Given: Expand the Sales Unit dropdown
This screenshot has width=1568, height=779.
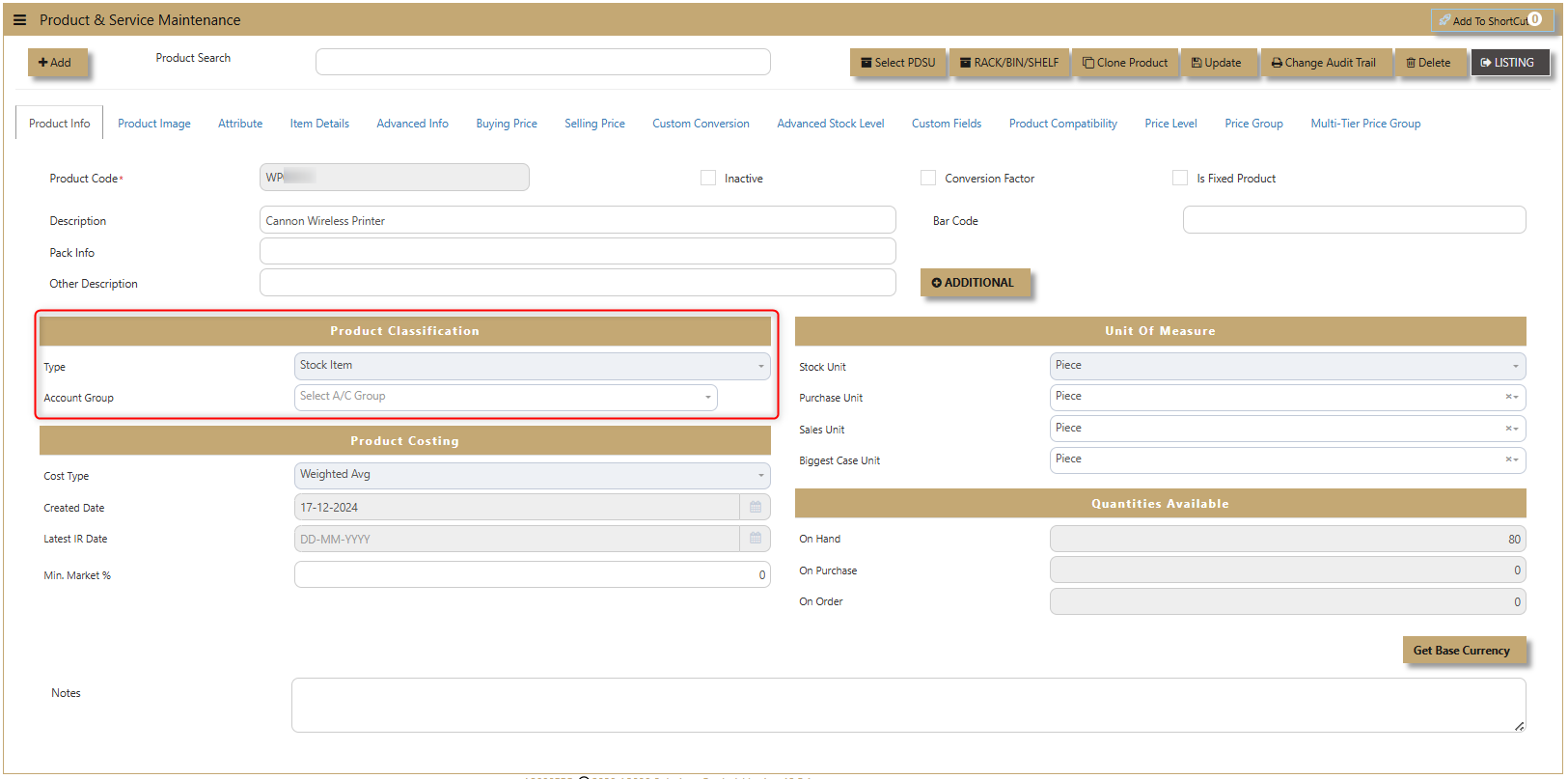Looking at the screenshot, I should (1287, 429).
